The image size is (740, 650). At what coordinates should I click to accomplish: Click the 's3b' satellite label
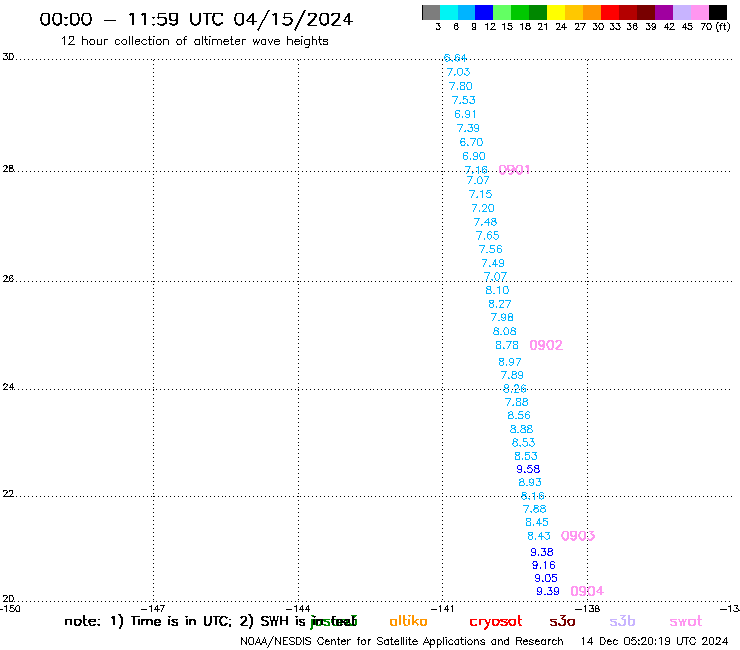[622, 621]
